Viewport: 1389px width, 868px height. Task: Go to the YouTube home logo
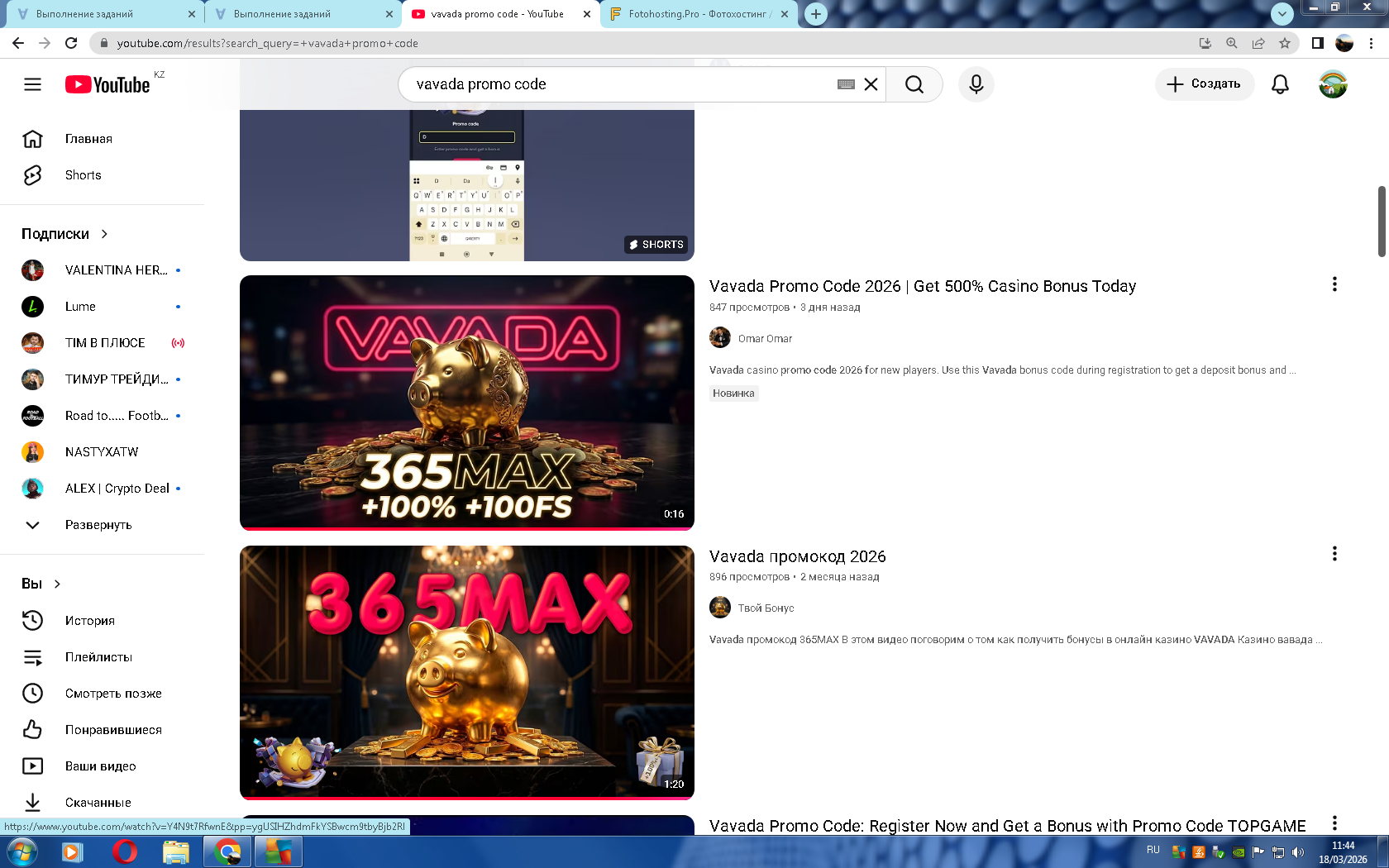coord(107,84)
